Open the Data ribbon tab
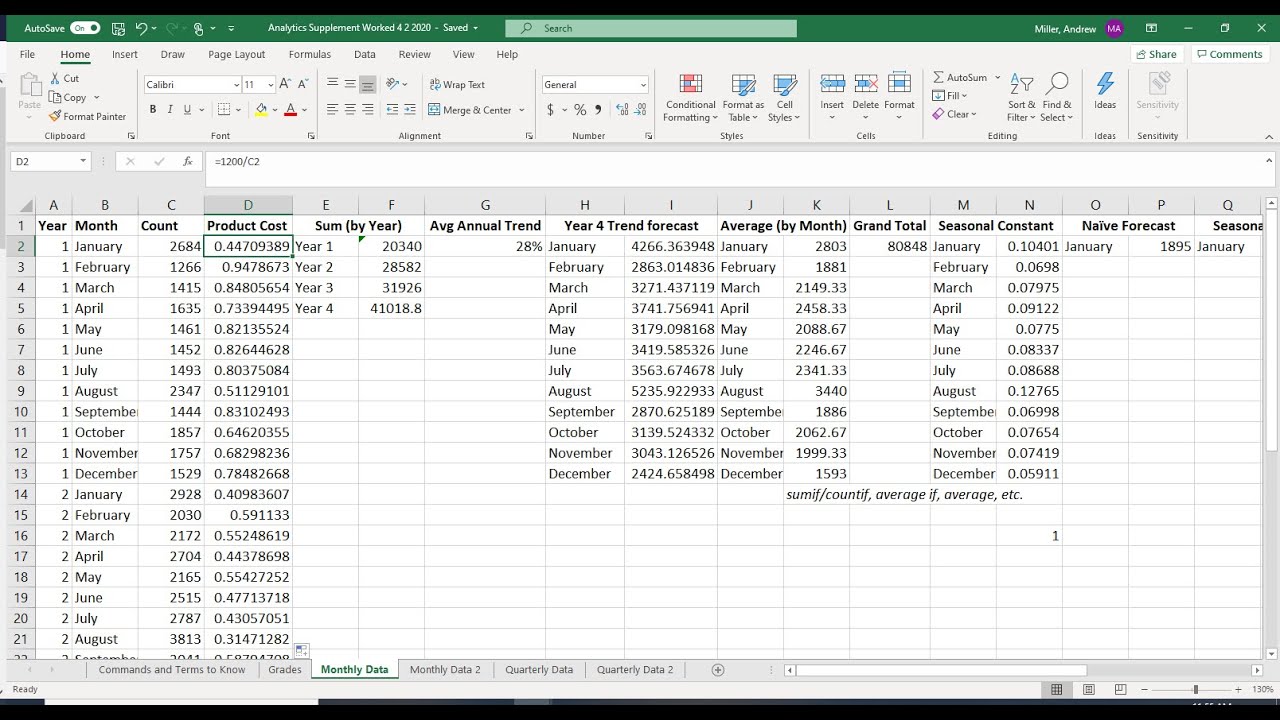The width and height of the screenshot is (1280, 720). pyautogui.click(x=365, y=55)
